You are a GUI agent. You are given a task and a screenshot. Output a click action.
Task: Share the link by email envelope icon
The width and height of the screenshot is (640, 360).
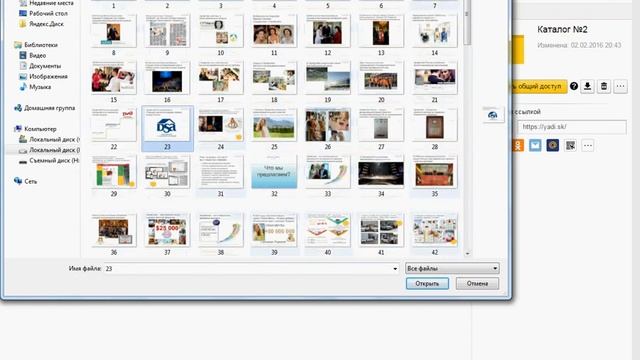[535, 145]
